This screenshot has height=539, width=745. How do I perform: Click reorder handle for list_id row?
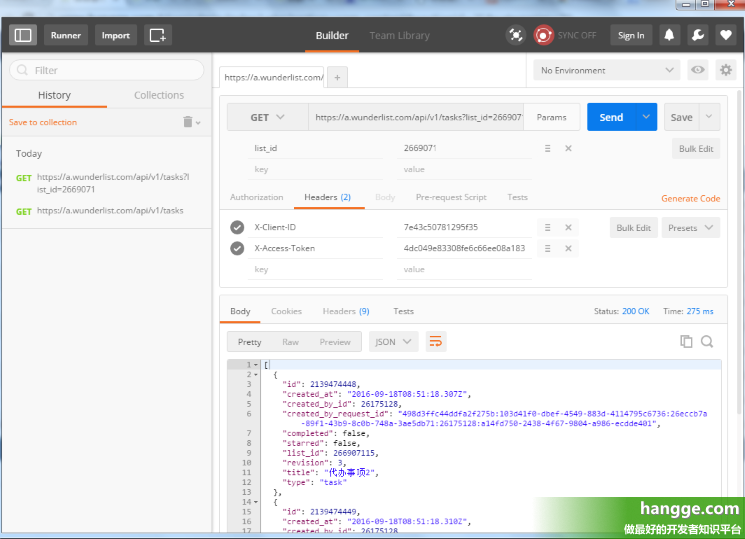(547, 148)
